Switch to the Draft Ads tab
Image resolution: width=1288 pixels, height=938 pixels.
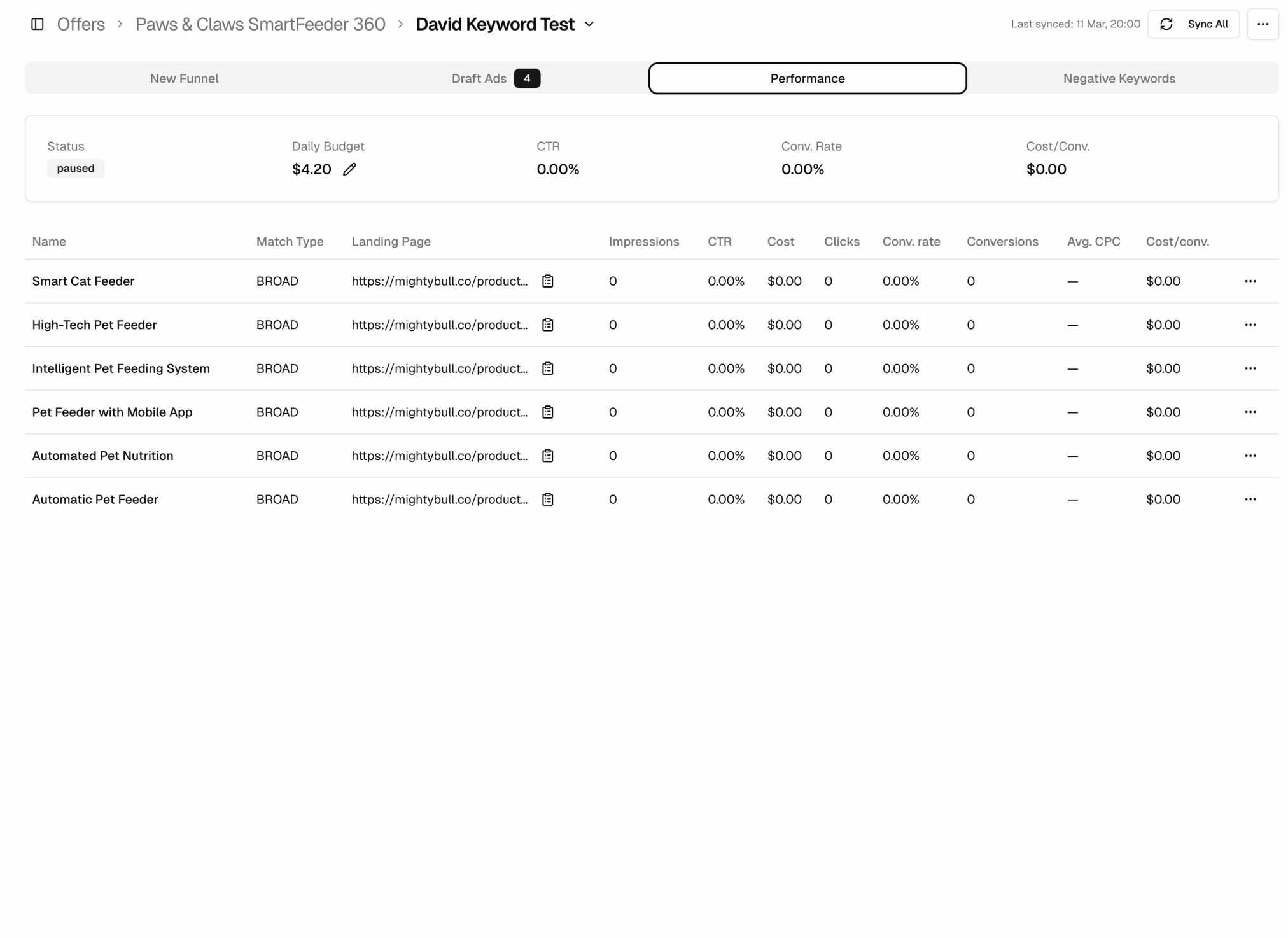tap(495, 78)
